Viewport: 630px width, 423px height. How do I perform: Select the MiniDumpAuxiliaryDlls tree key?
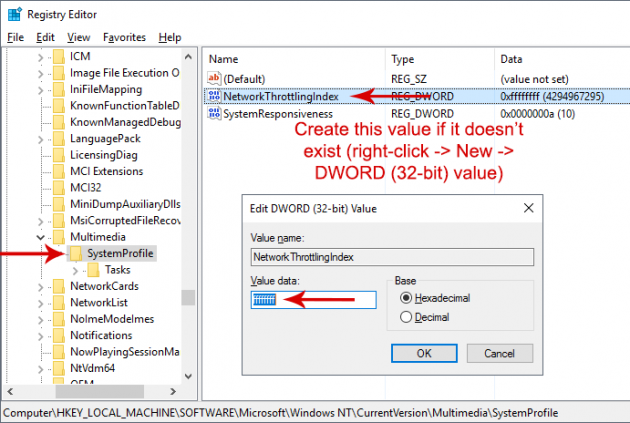click(125, 204)
